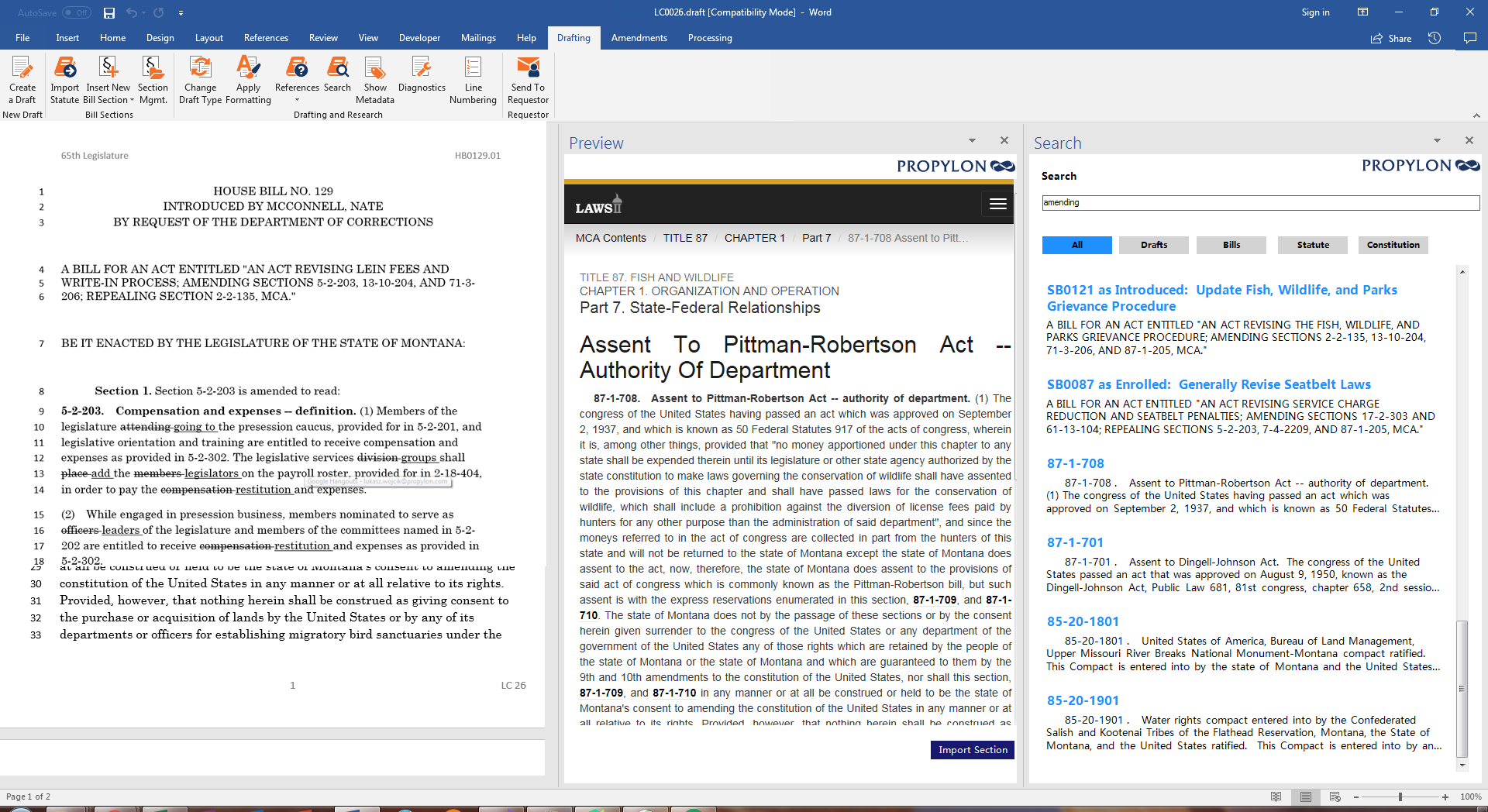
Task: Click the zoom slider handle
Action: [1400, 797]
